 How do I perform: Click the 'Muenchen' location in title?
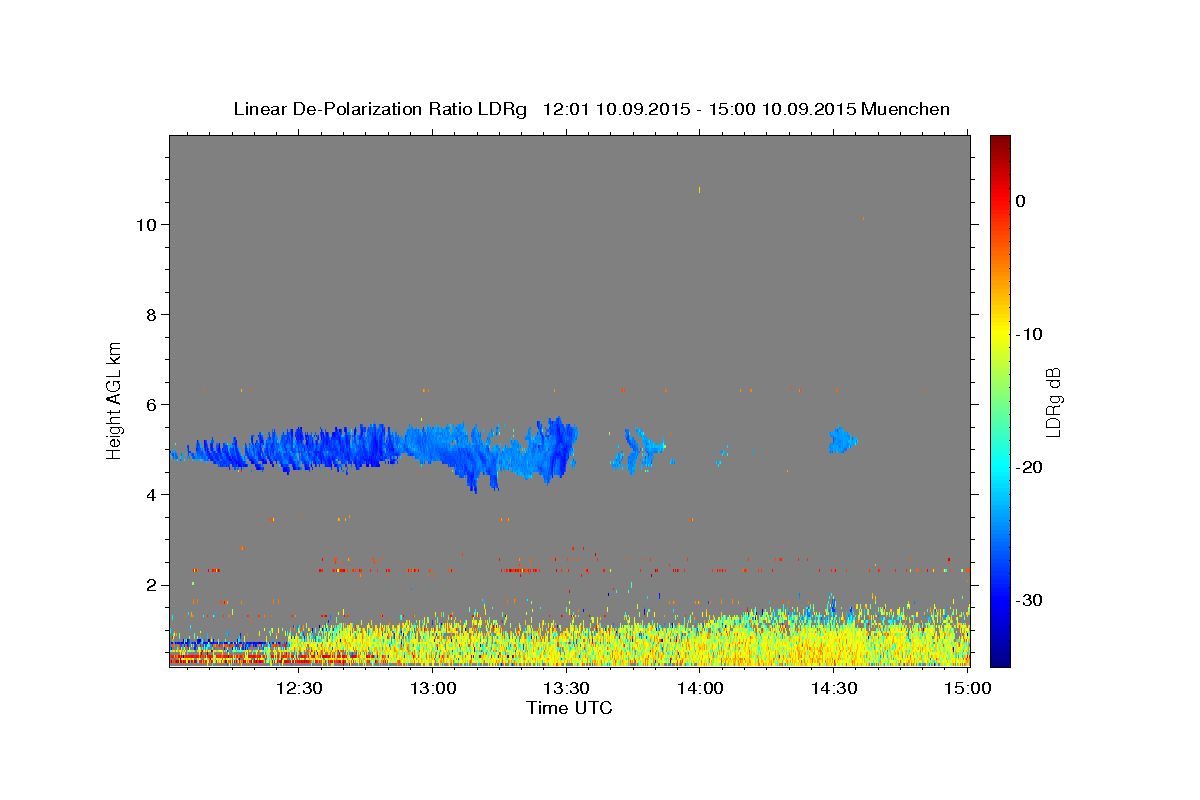907,109
